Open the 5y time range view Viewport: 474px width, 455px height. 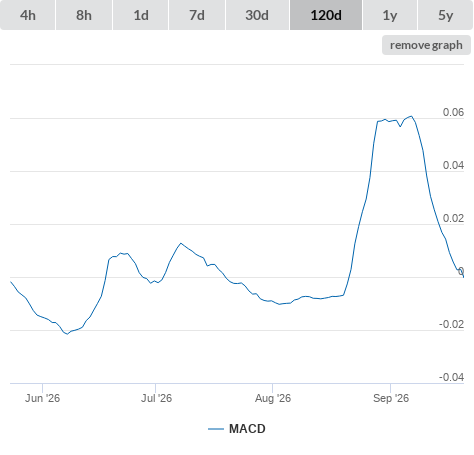(x=445, y=15)
